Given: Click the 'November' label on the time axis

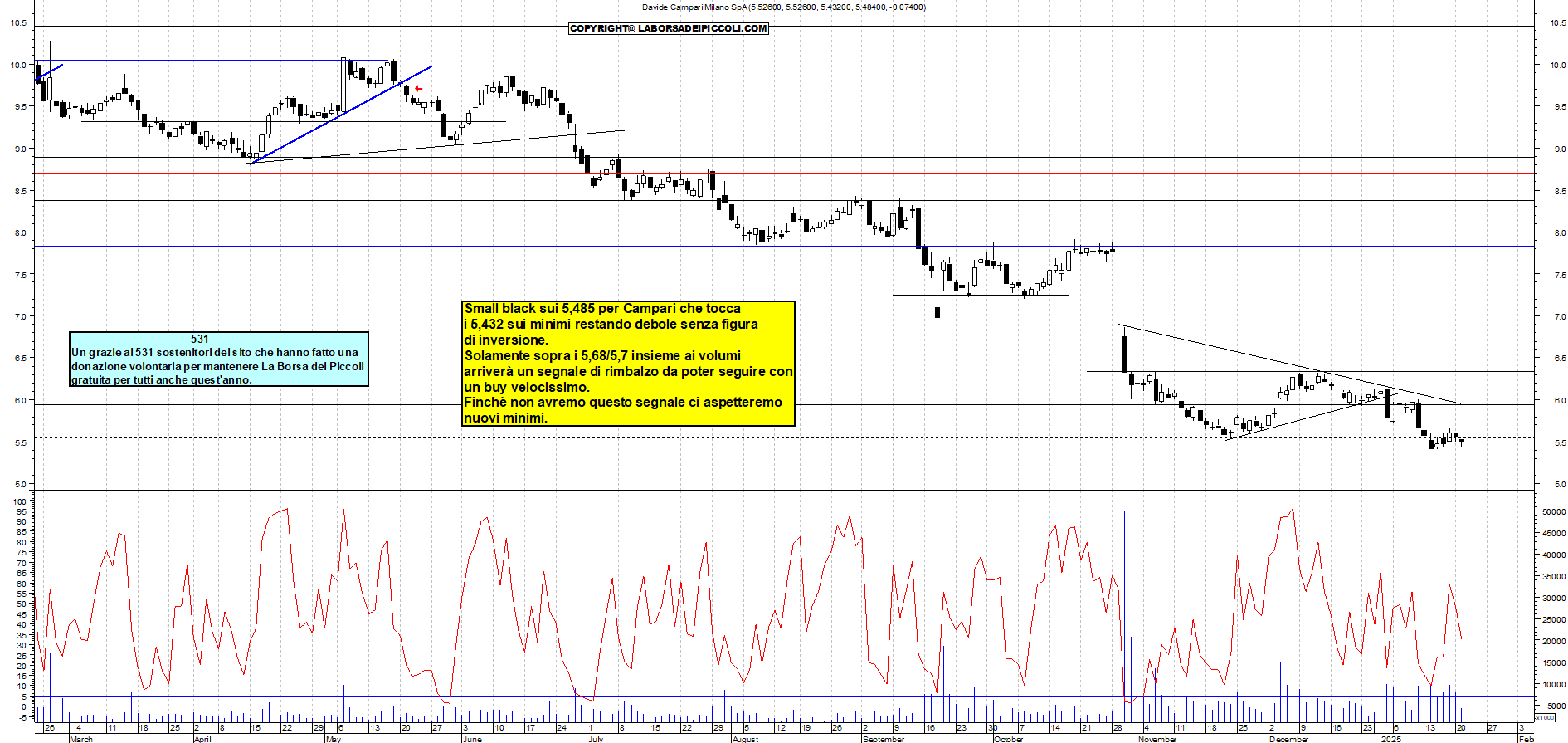Looking at the screenshot, I should [x=1157, y=739].
